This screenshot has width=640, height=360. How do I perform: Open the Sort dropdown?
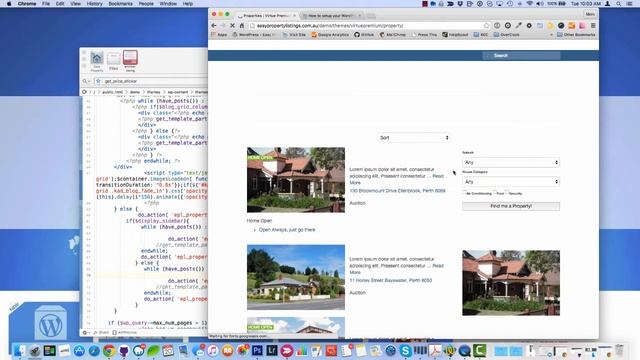(414, 138)
